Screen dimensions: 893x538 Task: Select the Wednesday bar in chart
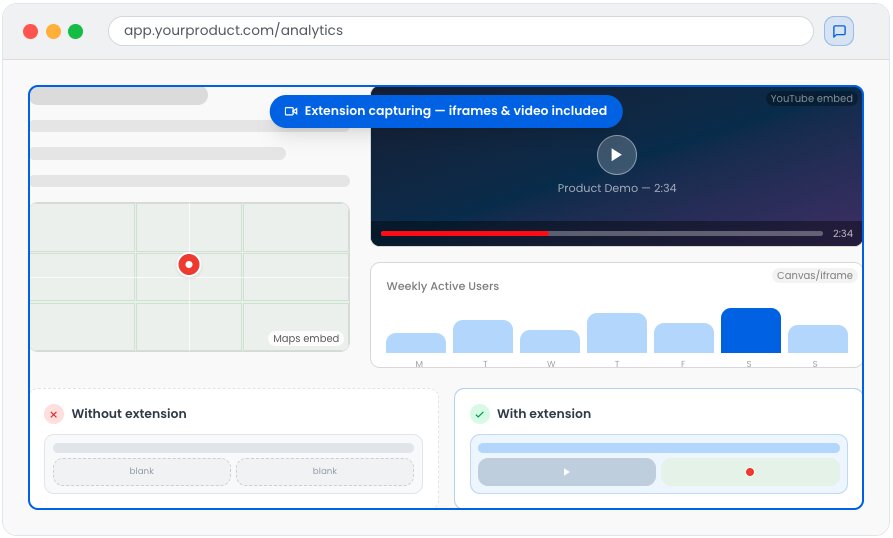click(550, 342)
